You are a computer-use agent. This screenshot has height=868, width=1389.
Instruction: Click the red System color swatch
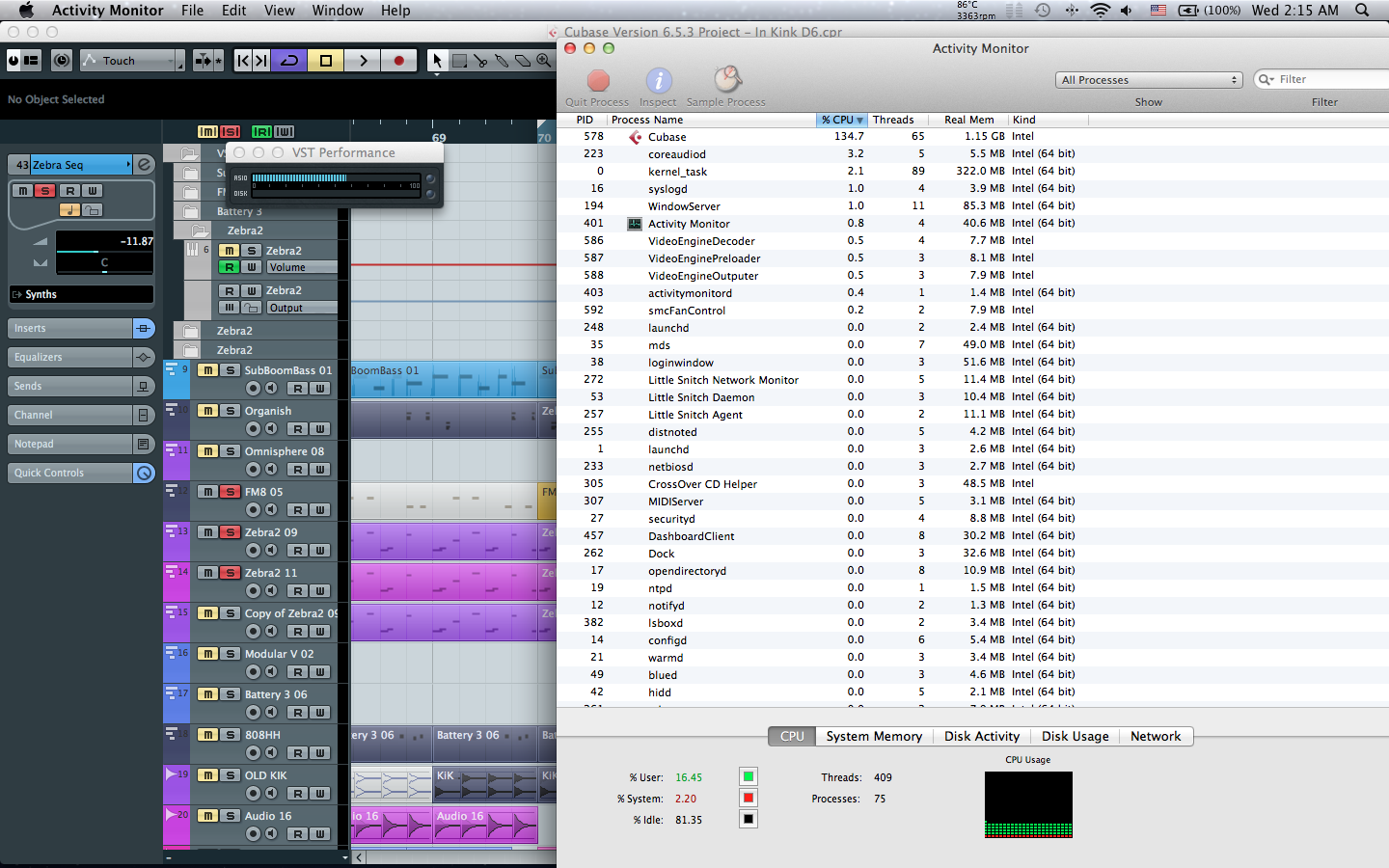(749, 798)
